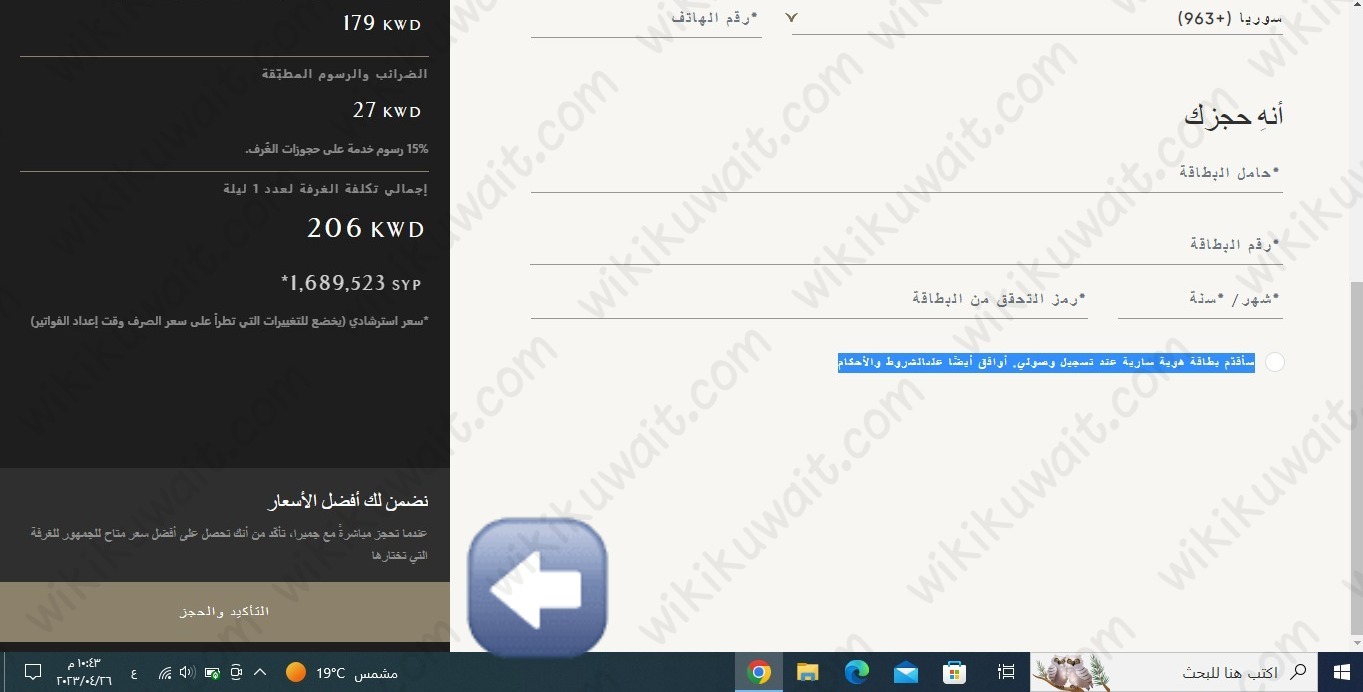Click the رقم الهاتف phone number field
Image resolution: width=1363 pixels, height=692 pixels.
646,18
